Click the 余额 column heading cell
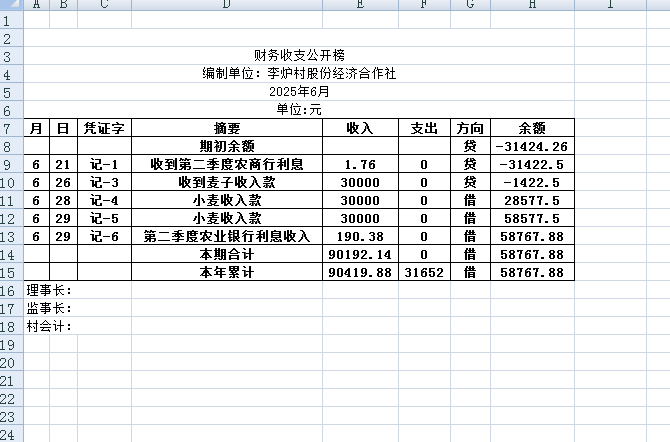The height and width of the screenshot is (442, 670). [532, 128]
